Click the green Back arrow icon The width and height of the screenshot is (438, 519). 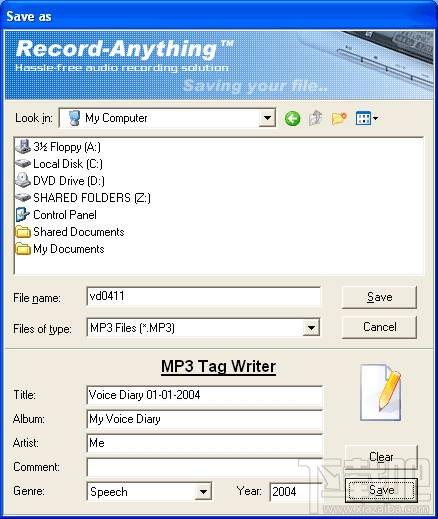(292, 118)
